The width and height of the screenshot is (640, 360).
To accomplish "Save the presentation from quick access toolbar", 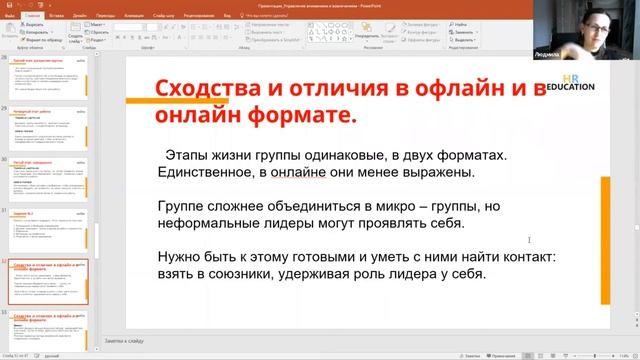I will click(x=9, y=5).
